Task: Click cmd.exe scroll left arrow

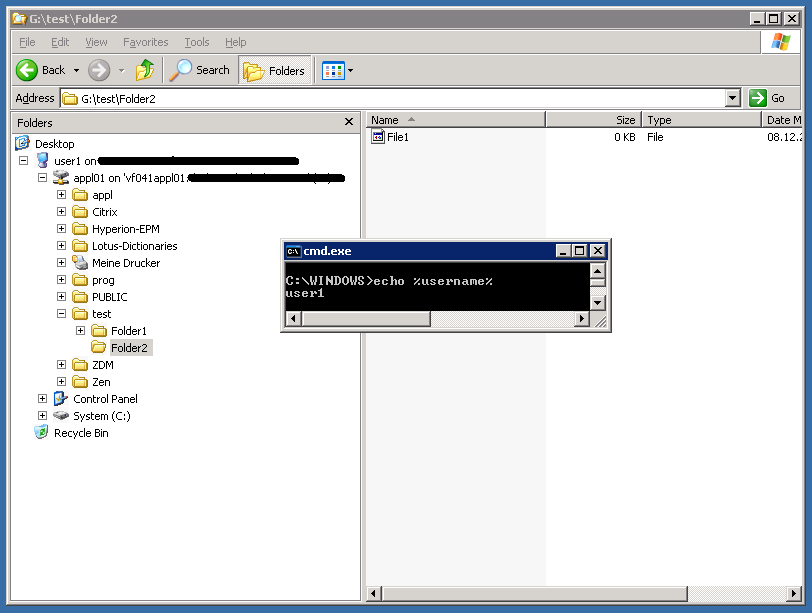Action: coord(294,318)
